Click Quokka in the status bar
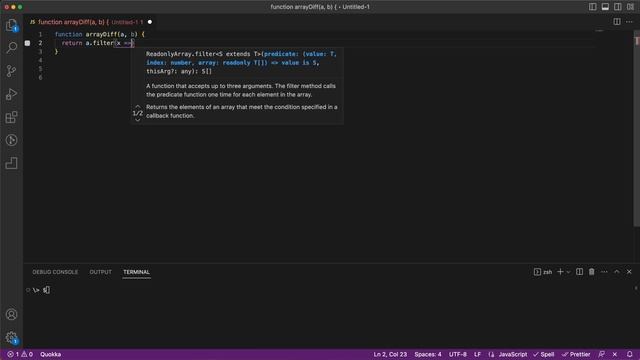This screenshot has height=360, width=640. [51, 354]
